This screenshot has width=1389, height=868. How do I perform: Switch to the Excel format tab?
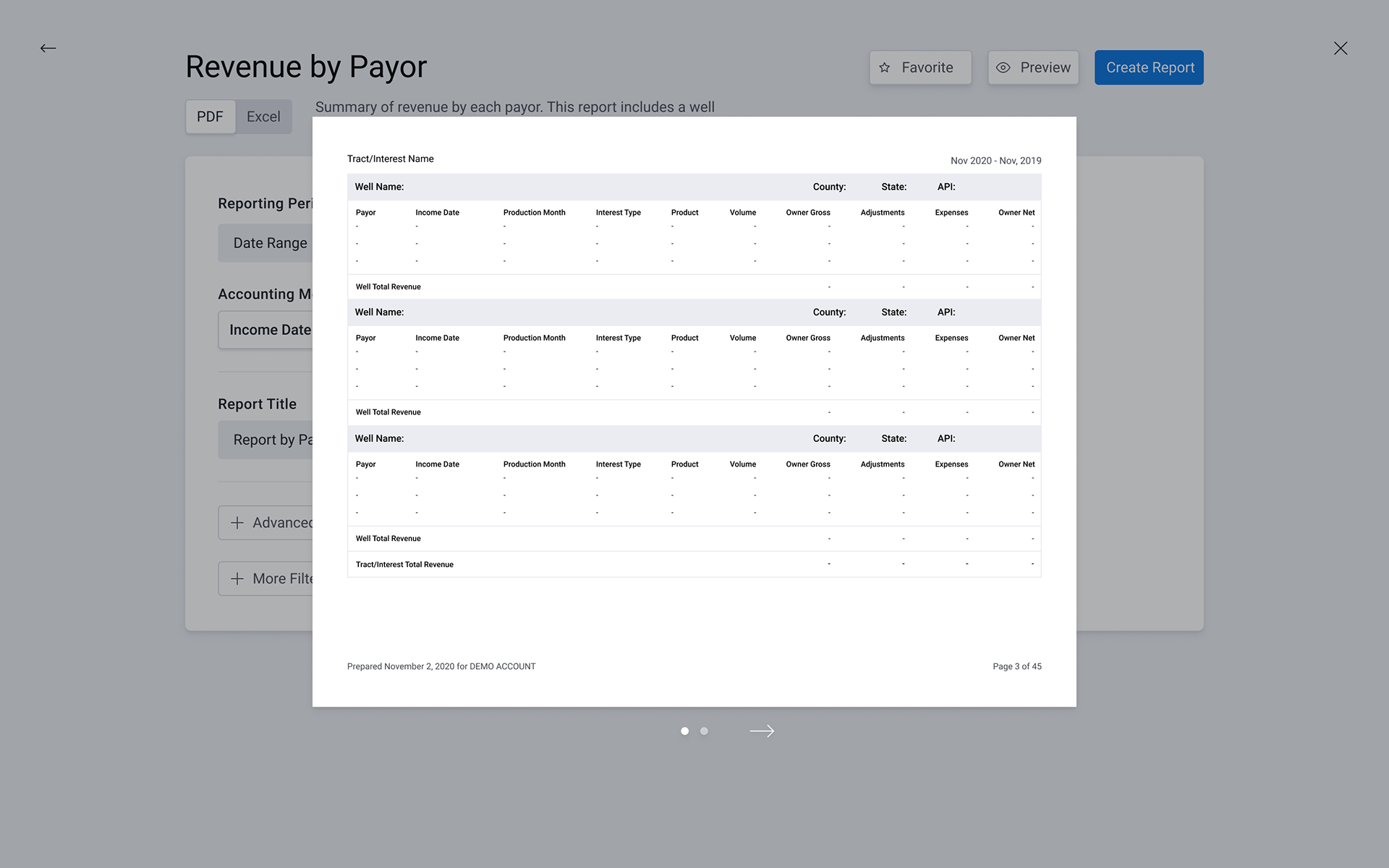(263, 116)
